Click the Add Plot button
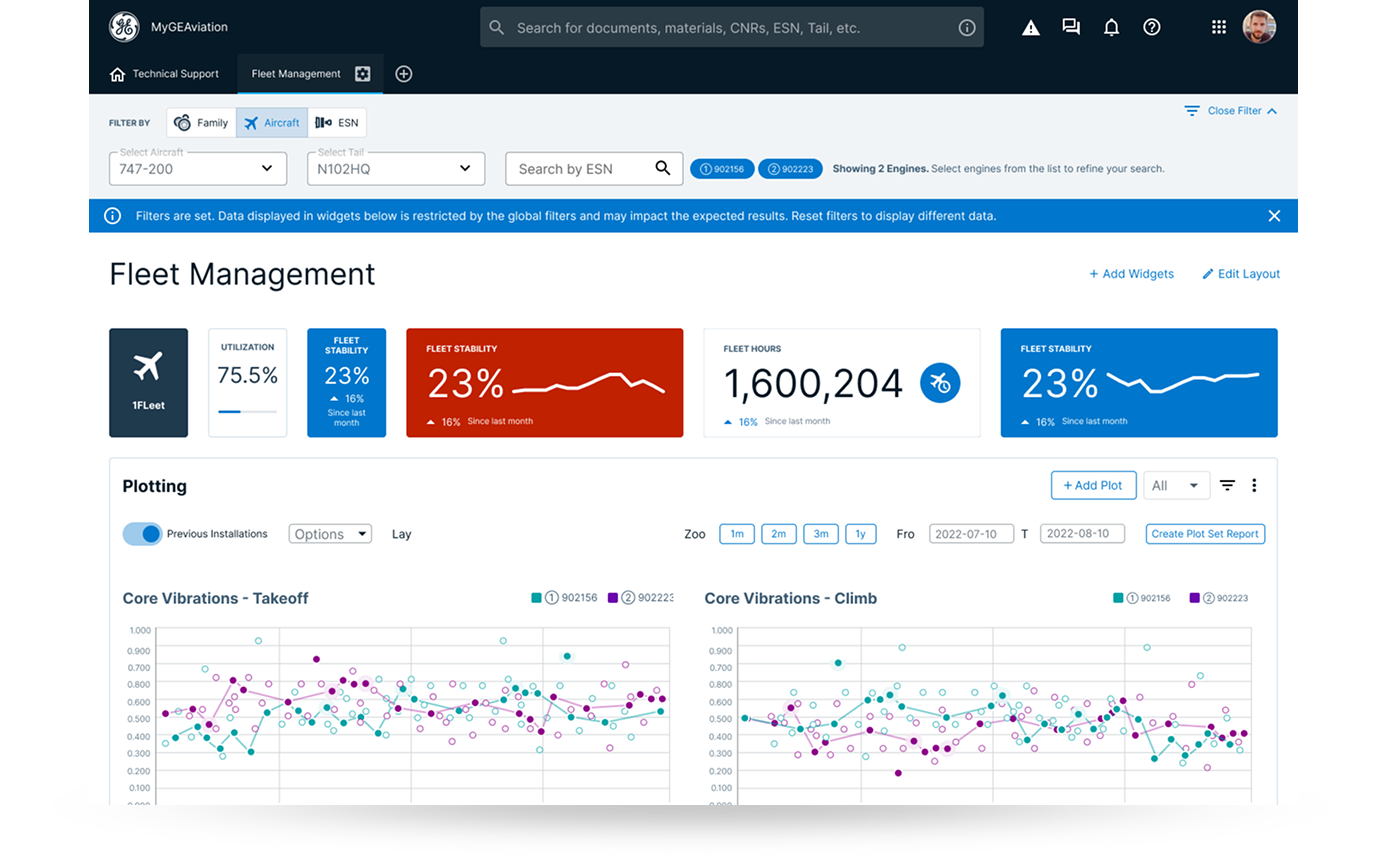The width and height of the screenshot is (1382, 862). pyautogui.click(x=1092, y=485)
